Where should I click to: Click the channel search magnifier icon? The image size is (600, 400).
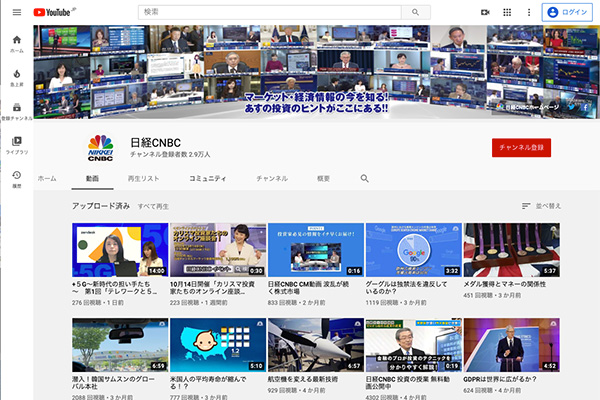click(x=364, y=178)
